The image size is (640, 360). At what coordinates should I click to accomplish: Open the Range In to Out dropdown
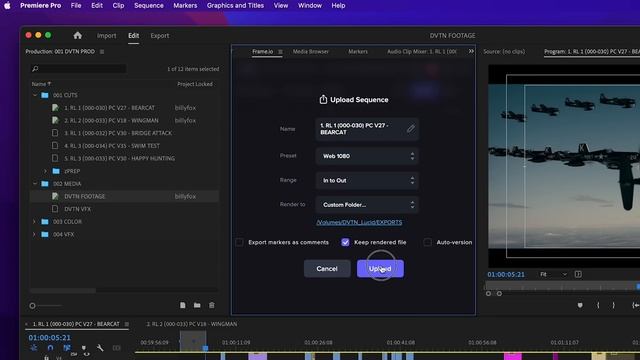coord(367,180)
